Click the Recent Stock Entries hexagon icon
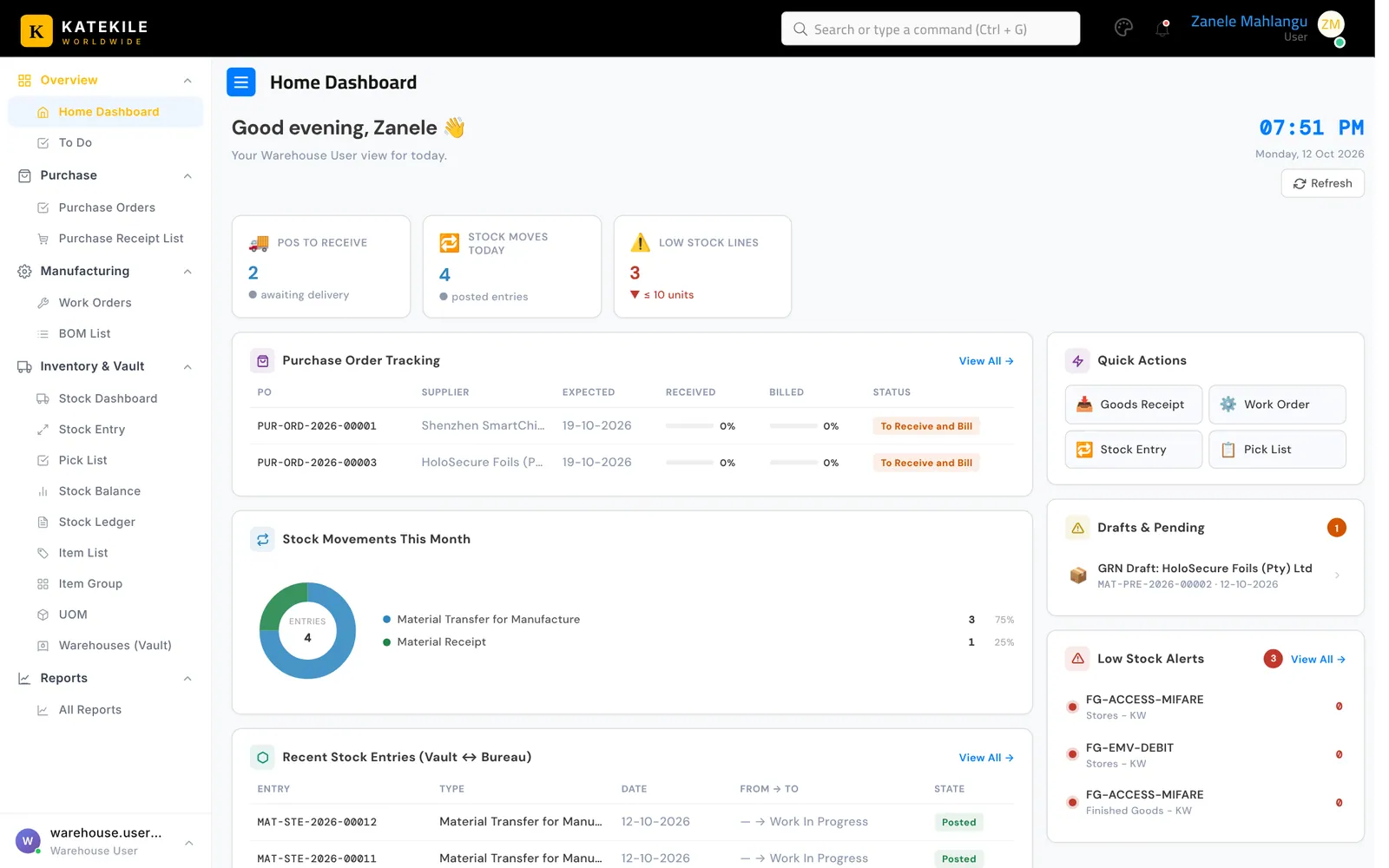The image size is (1389, 868). point(262,757)
